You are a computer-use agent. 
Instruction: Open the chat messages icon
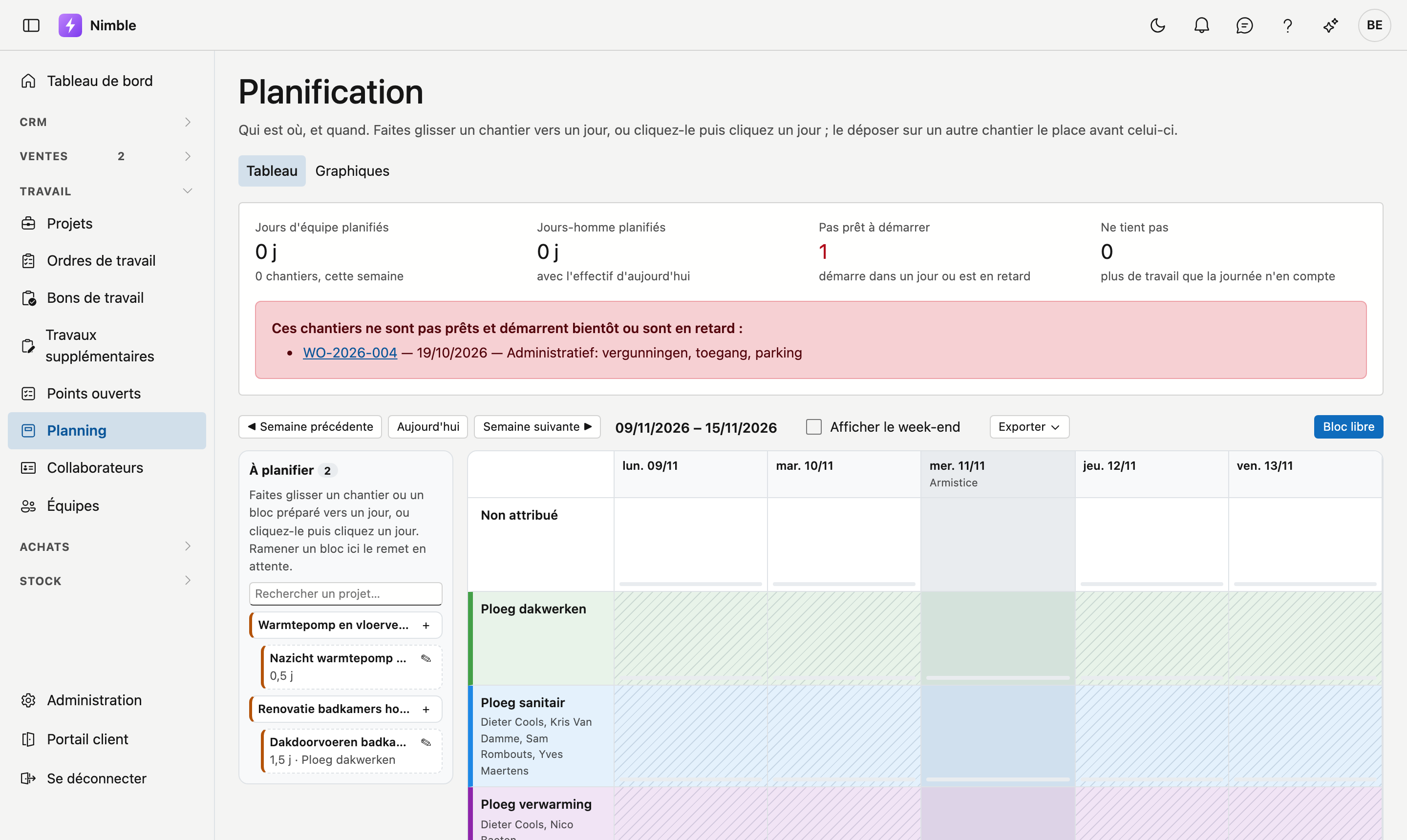click(1244, 25)
